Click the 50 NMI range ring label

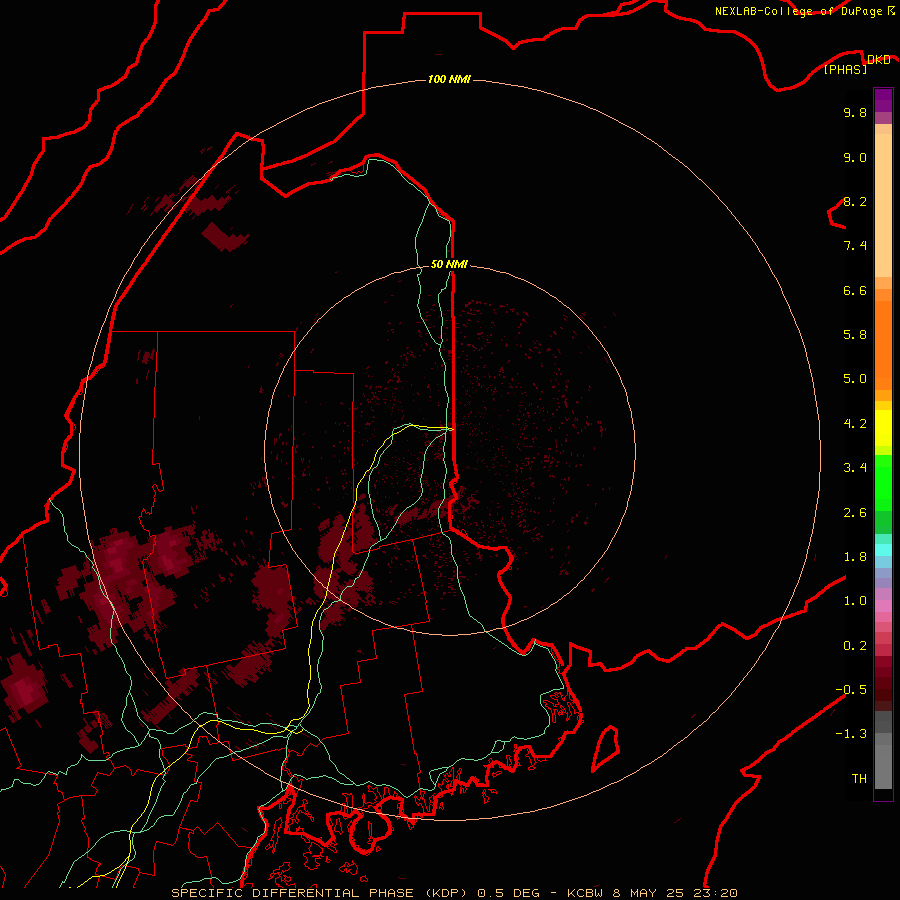pyautogui.click(x=449, y=264)
